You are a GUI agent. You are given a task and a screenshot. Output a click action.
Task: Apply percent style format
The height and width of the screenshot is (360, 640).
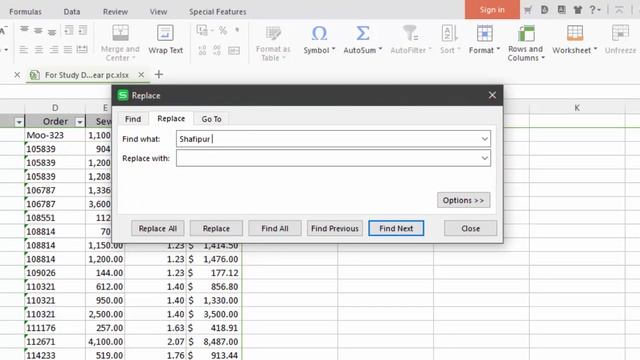pos(223,30)
